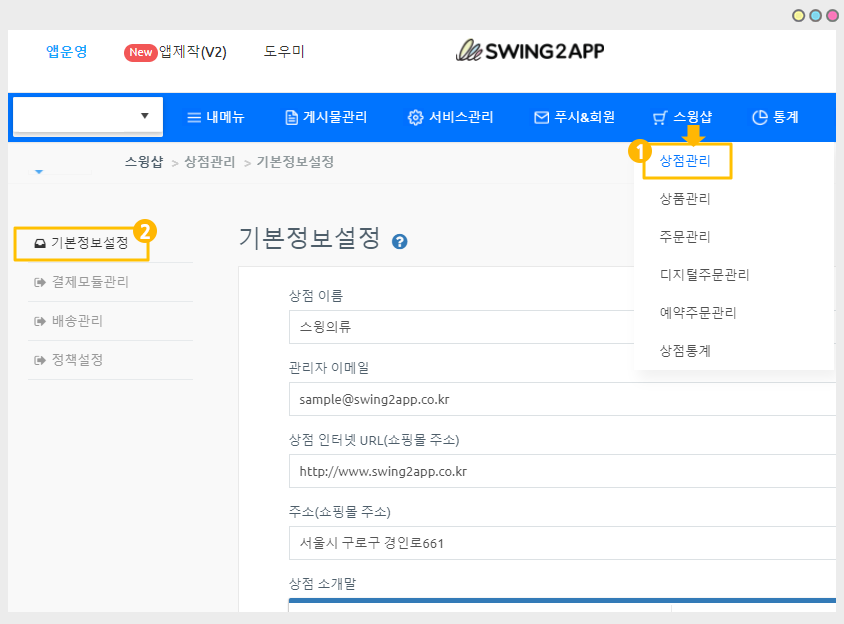Click the 상점 이름 input field
Image resolution: width=844 pixels, height=624 pixels.
(560, 326)
